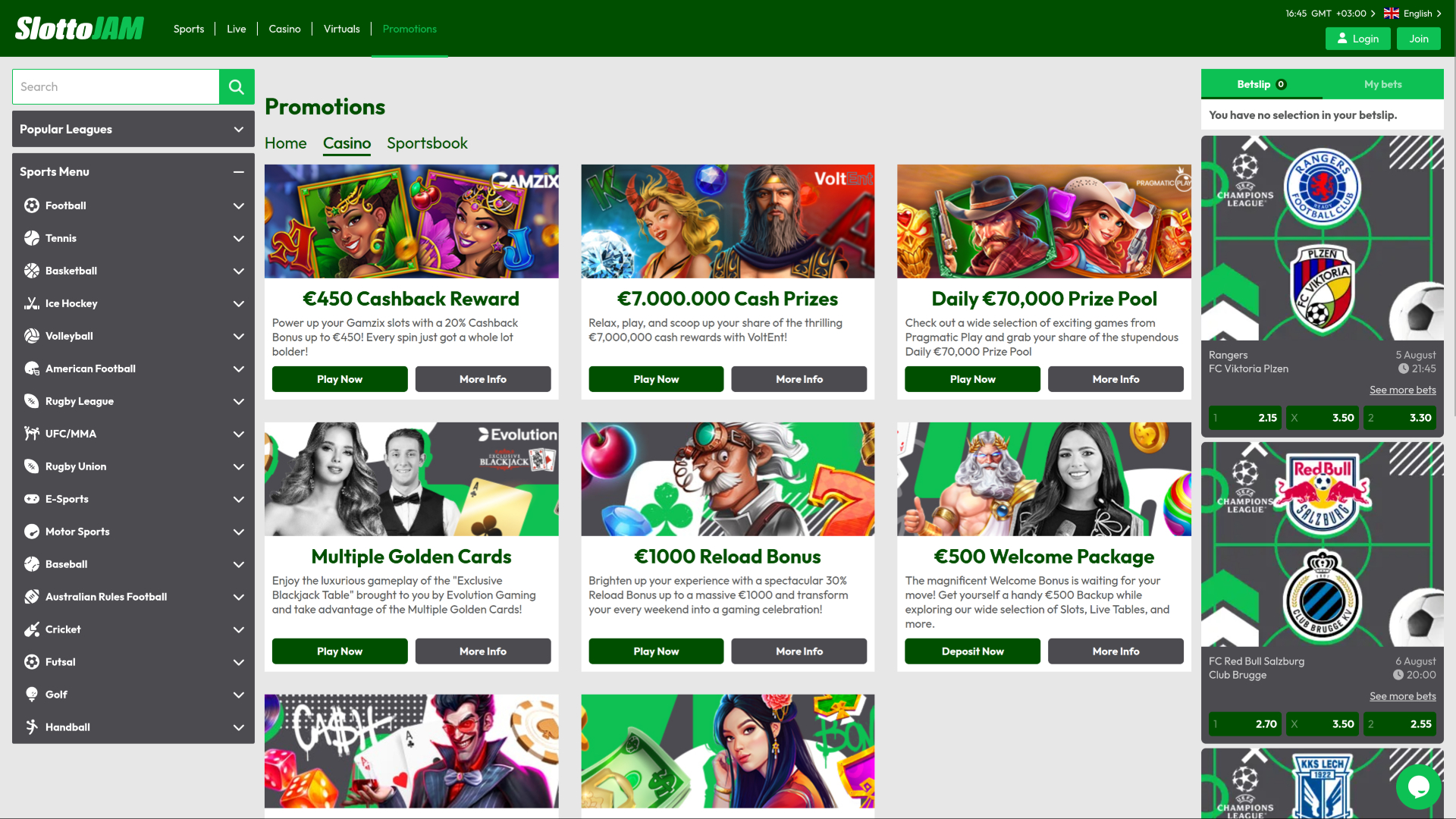This screenshot has height=819, width=1456.
Task: Expand the Basketball category chevron
Action: pos(238,271)
